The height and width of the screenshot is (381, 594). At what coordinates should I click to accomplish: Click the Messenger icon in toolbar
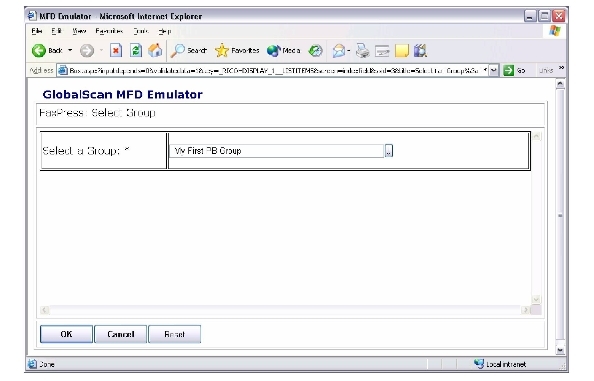420,50
